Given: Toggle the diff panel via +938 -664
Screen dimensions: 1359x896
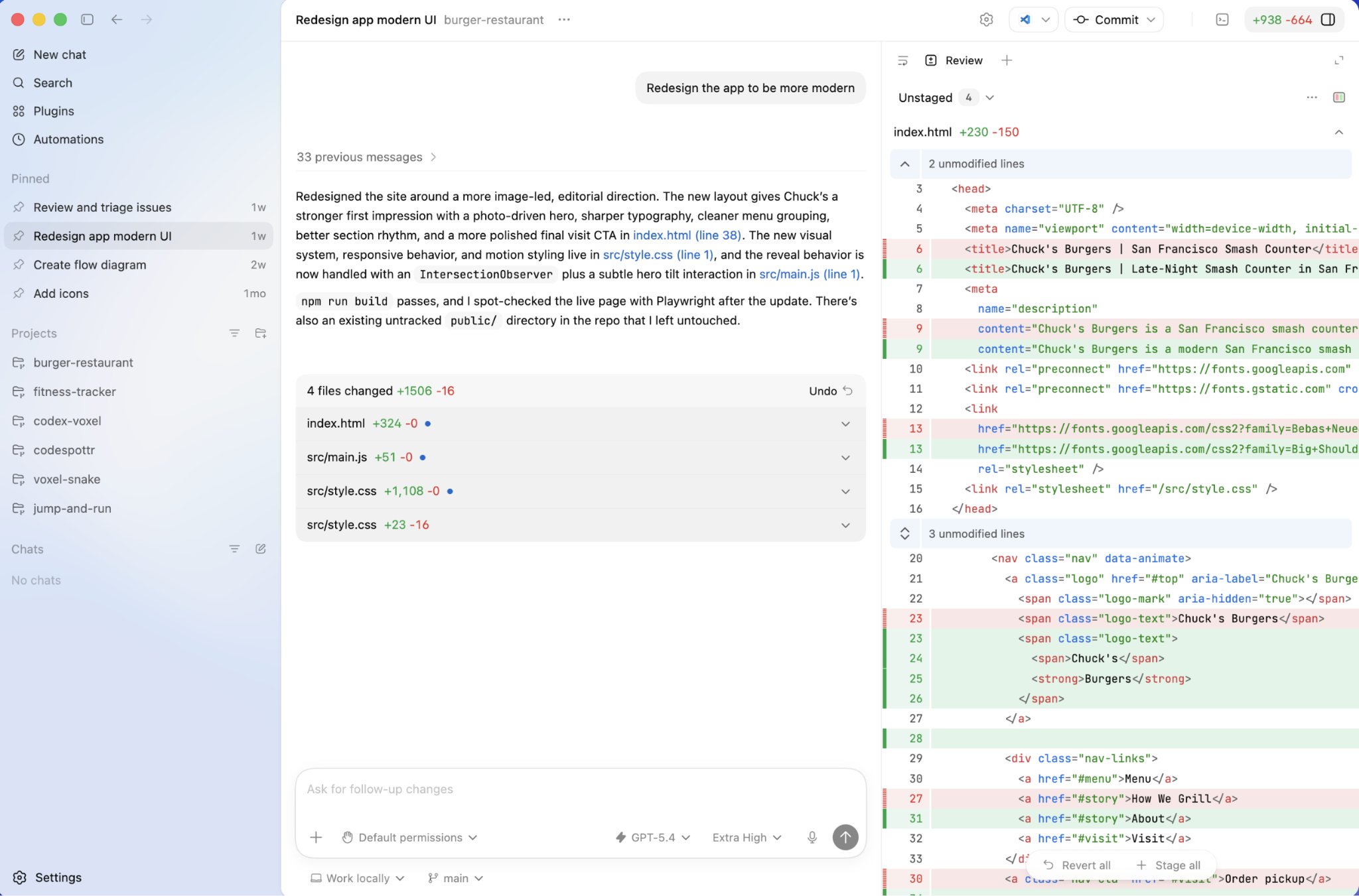Looking at the screenshot, I should pos(1293,19).
